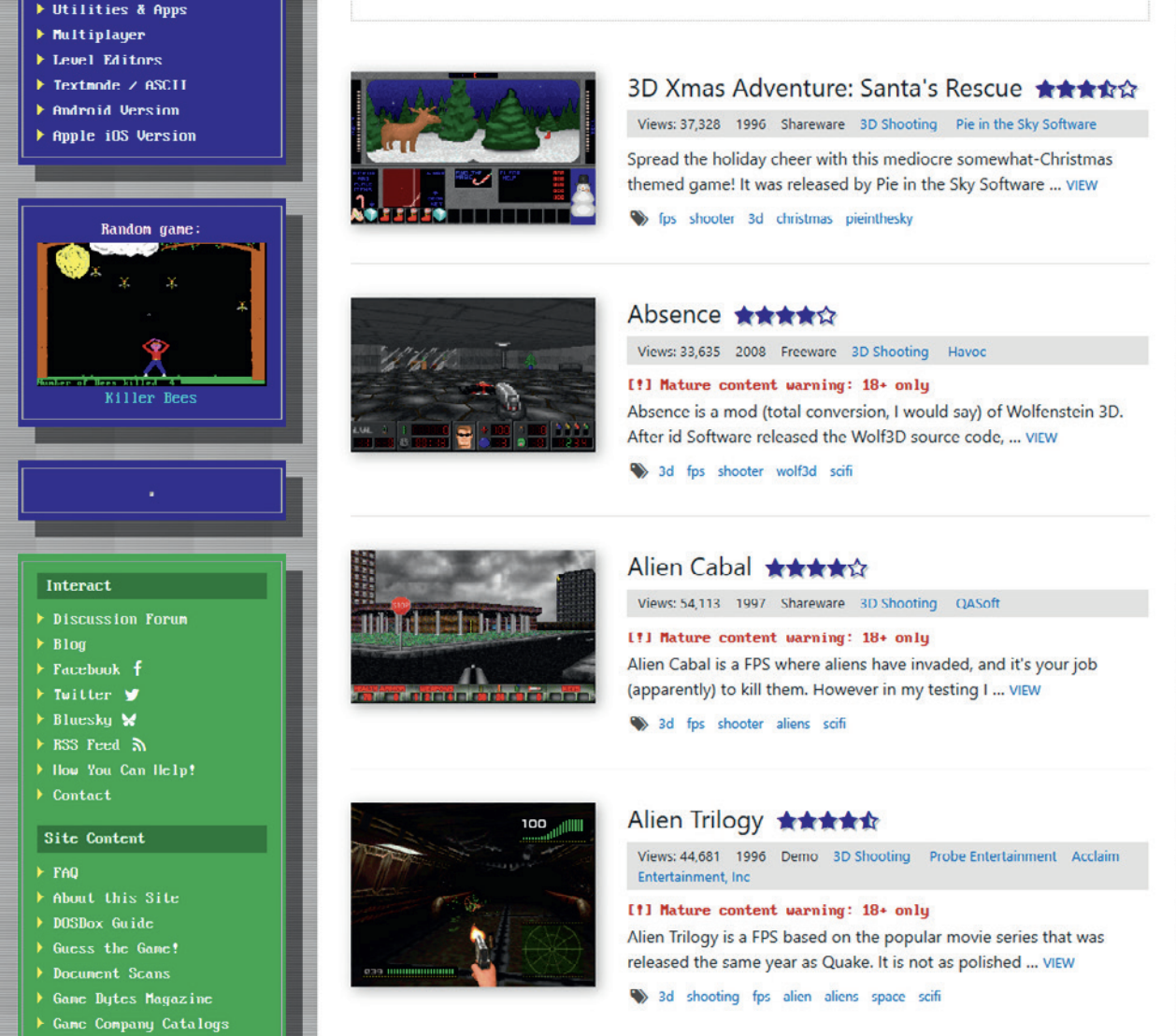The image size is (1176, 1036).
Task: Open the Alien Trilogy game title
Action: click(696, 821)
